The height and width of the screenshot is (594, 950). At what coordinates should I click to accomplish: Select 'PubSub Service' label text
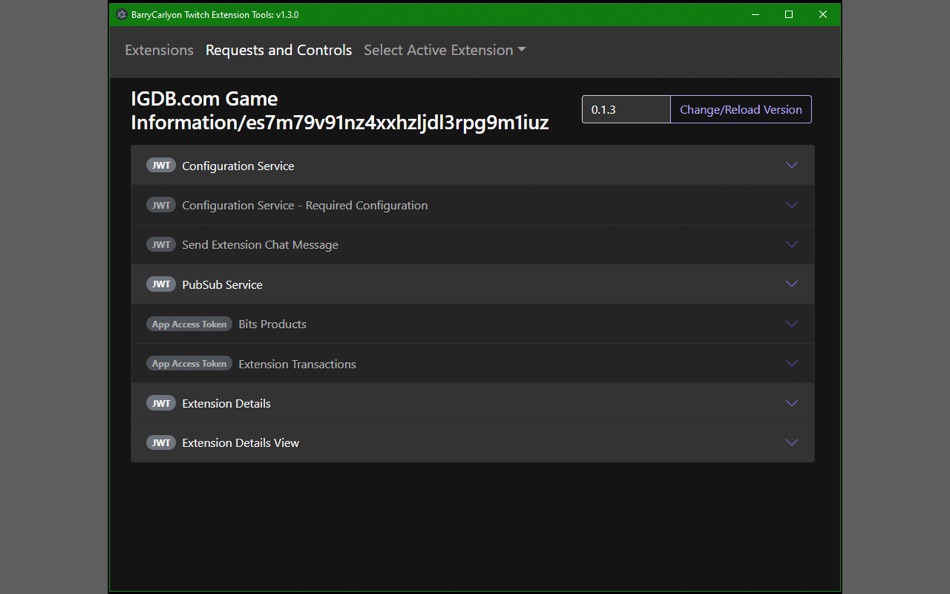[222, 284]
